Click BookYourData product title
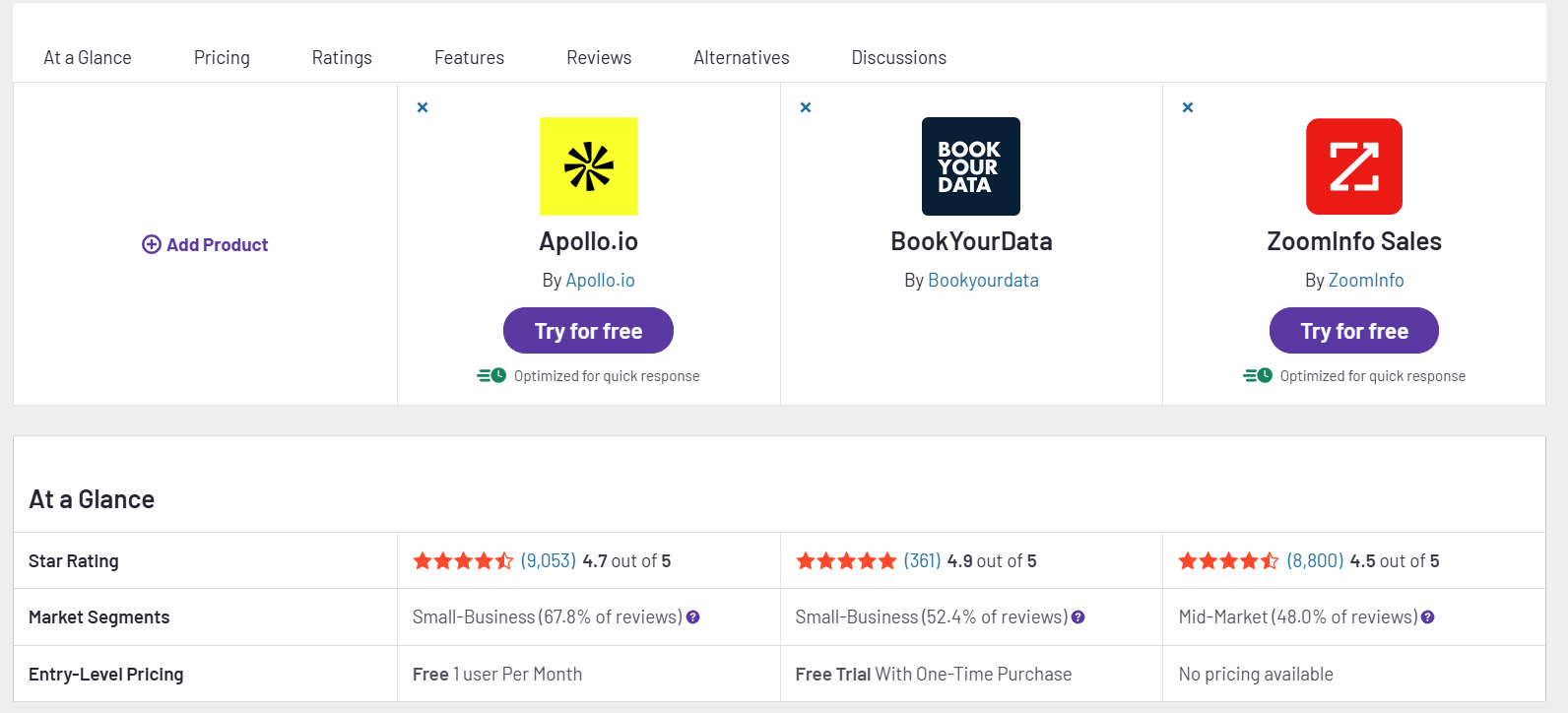1568x713 pixels. point(972,241)
